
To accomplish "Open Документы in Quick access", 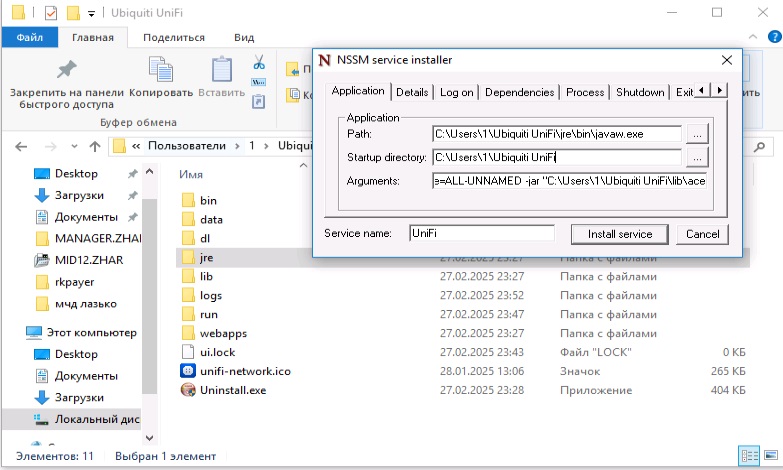I will (x=86, y=217).
